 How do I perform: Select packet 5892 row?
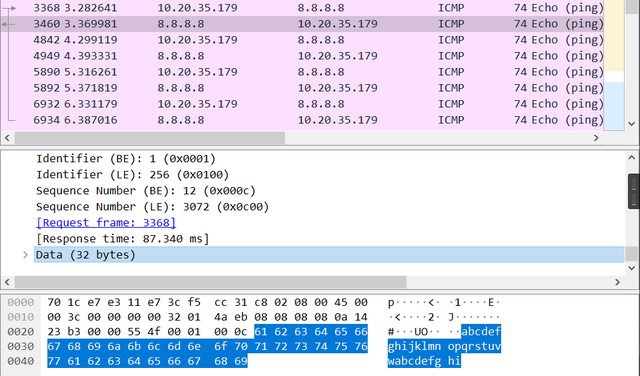point(302,88)
